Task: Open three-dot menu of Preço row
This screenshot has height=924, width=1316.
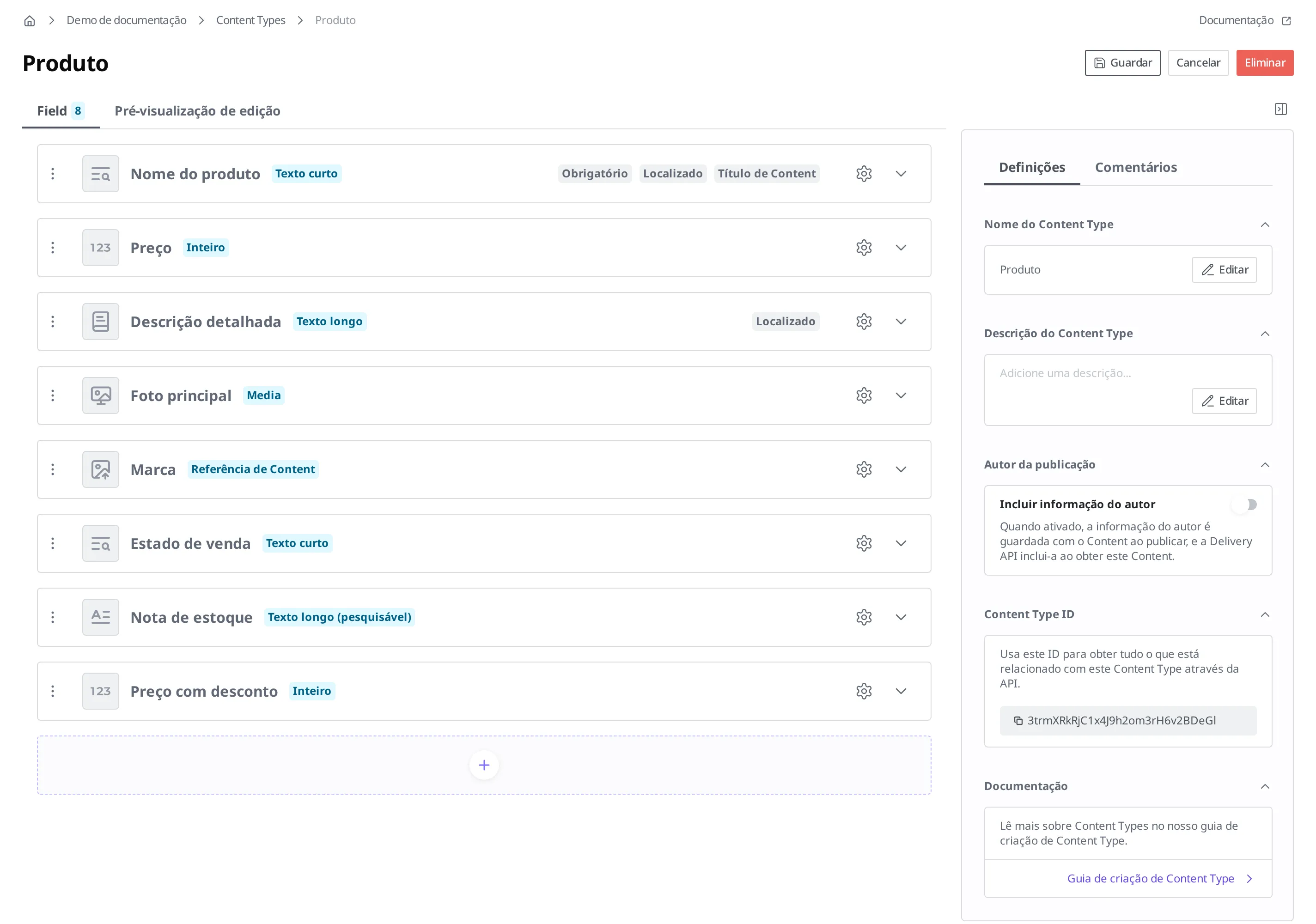Action: pyautogui.click(x=53, y=248)
